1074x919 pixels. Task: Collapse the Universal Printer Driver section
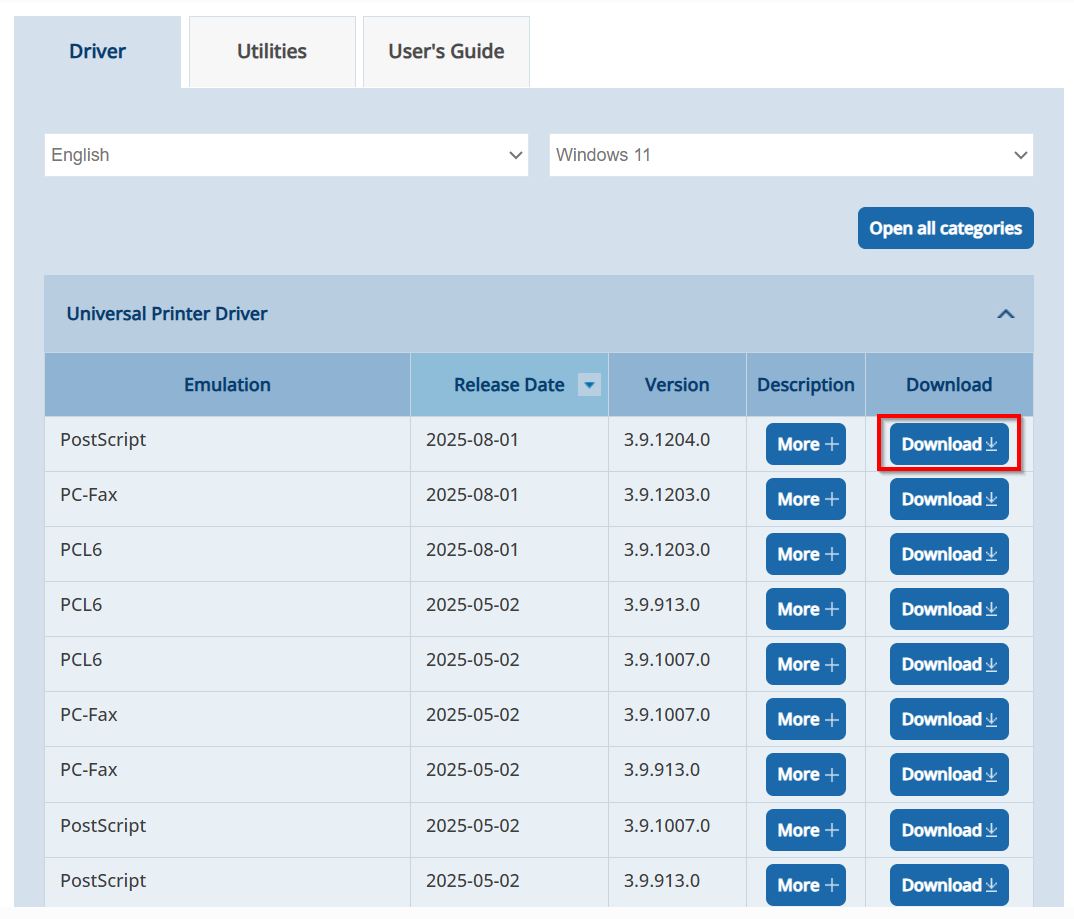tap(1005, 314)
